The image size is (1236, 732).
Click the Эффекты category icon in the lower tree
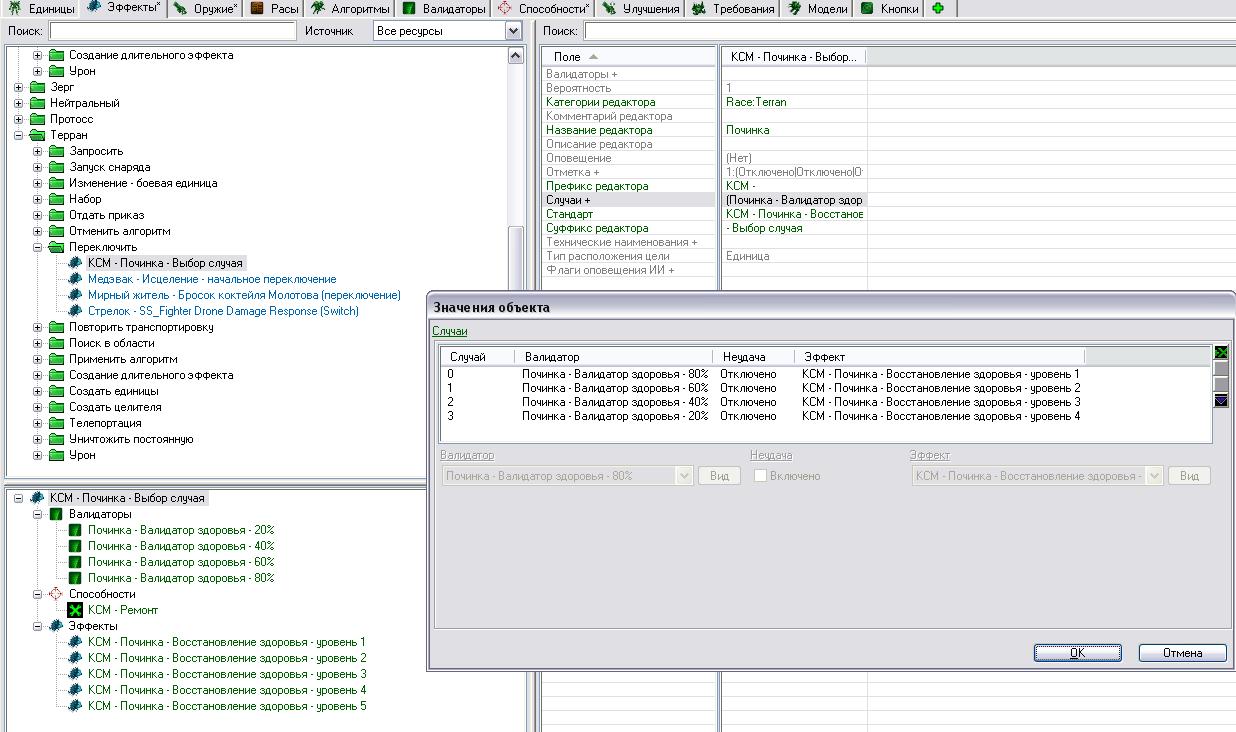click(x=57, y=626)
